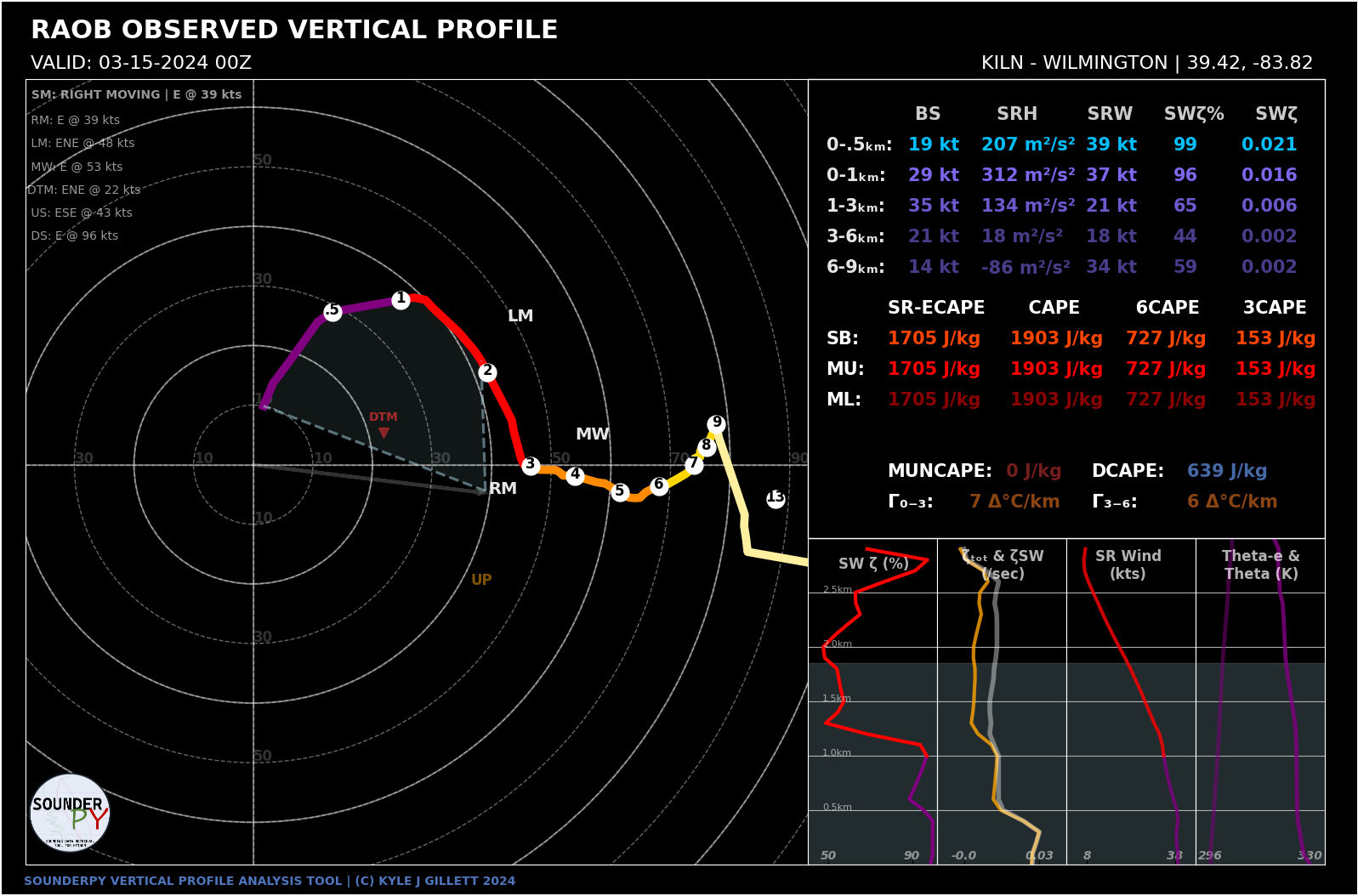Screen dimensions: 1358x896
Task: Click the US: ESE @ 43 kts line
Action: click(82, 213)
